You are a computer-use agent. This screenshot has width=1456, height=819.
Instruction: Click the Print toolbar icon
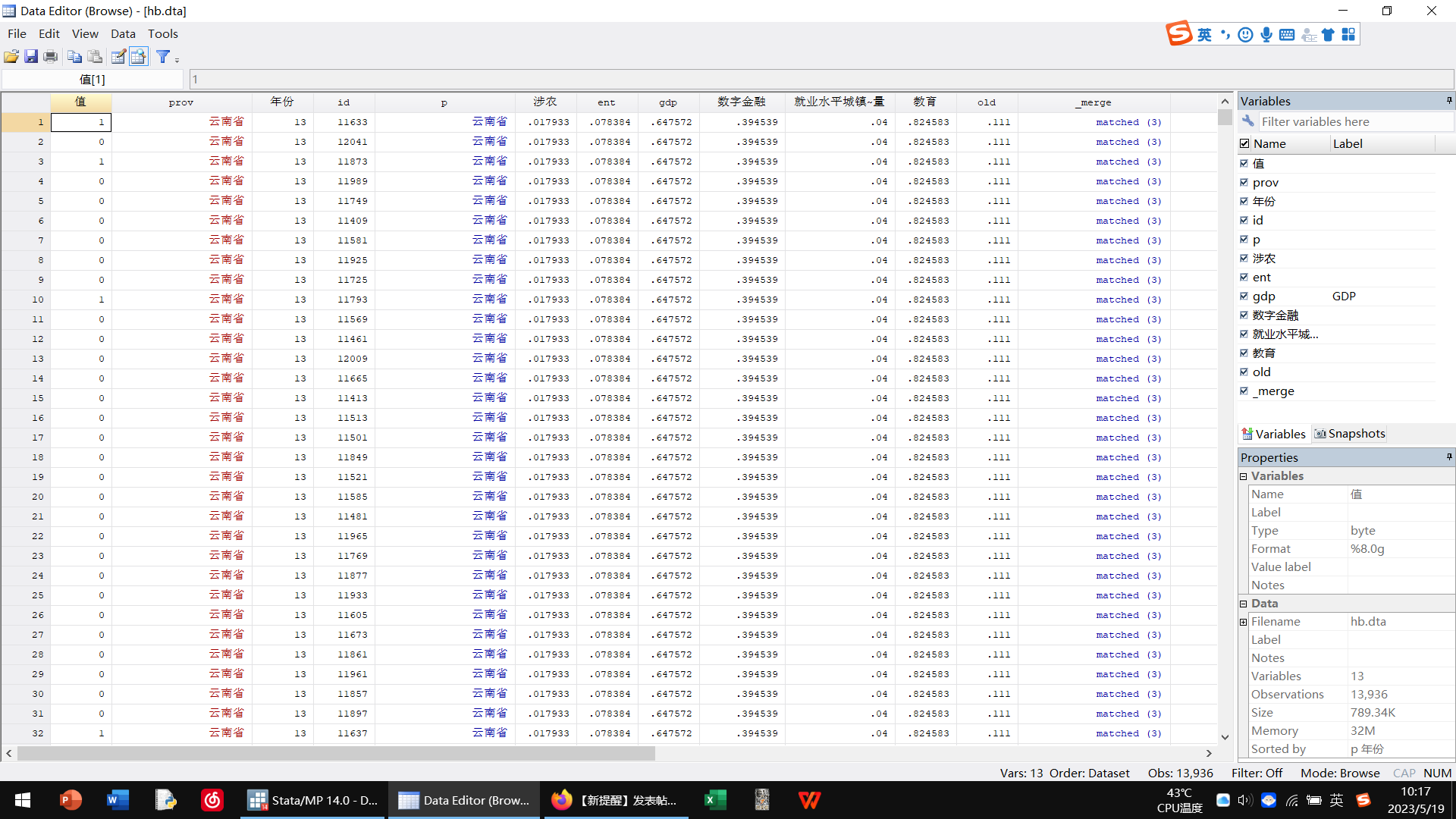[x=51, y=57]
